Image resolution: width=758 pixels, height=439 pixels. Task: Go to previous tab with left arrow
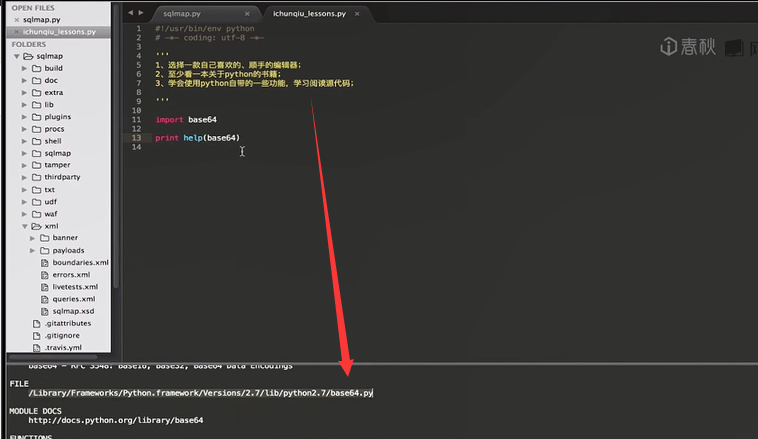(131, 13)
